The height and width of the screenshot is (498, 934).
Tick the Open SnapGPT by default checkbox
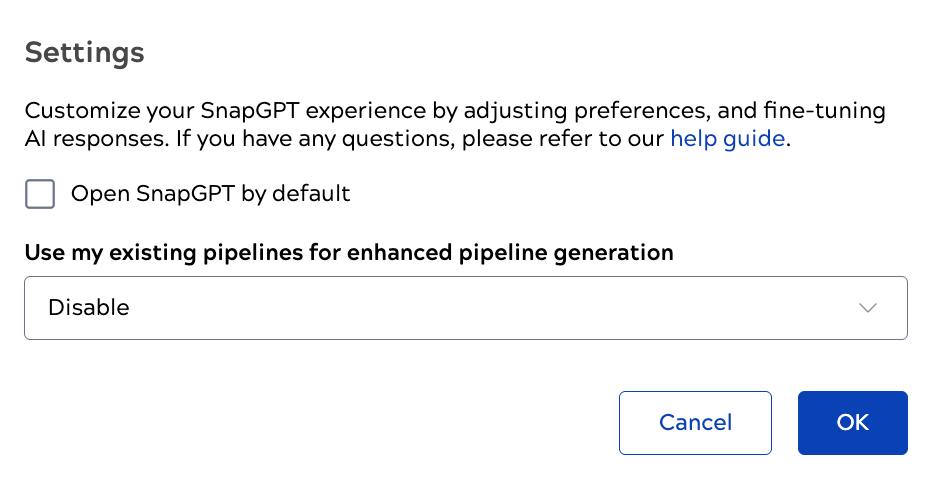click(x=40, y=194)
